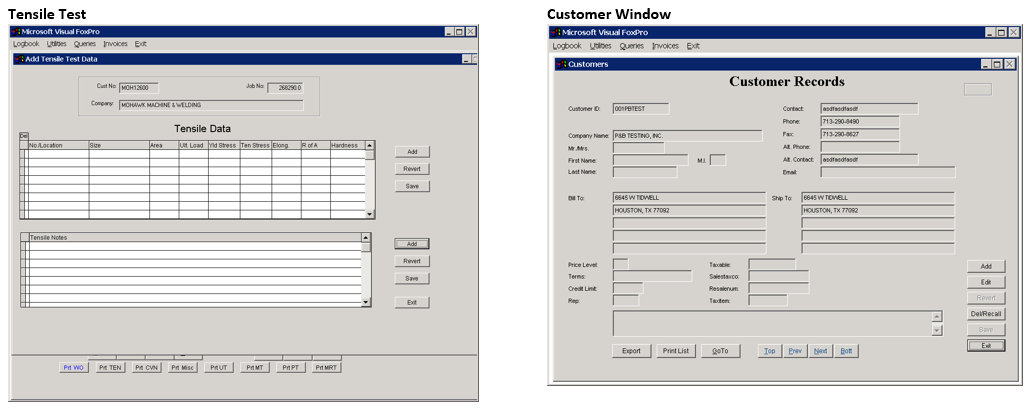The width and height of the screenshot is (1035, 411).
Task: Click the Edit button in Customer Records
Action: click(986, 282)
